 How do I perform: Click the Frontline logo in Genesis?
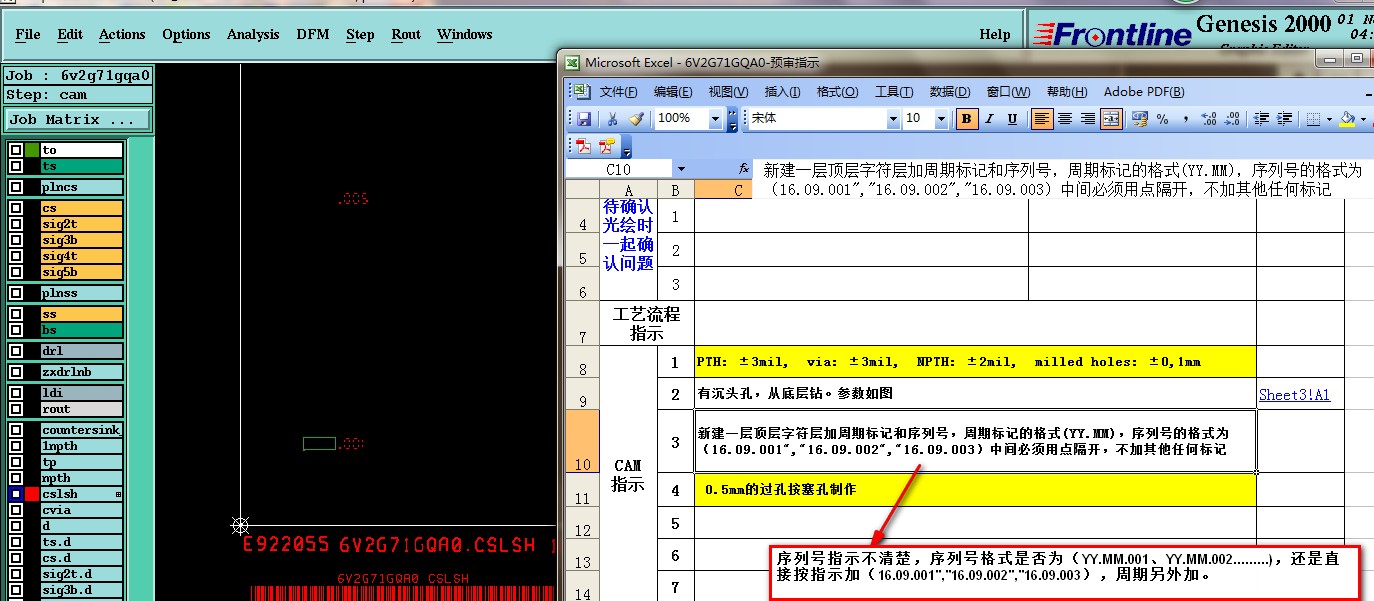tap(1111, 34)
